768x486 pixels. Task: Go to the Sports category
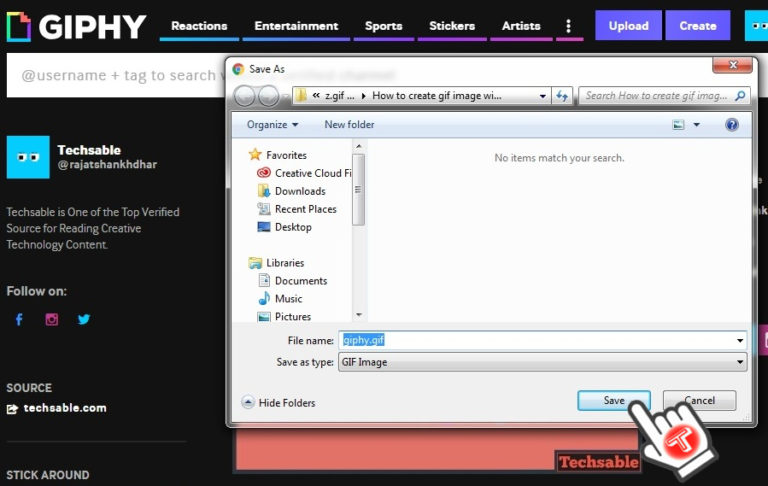(x=384, y=26)
